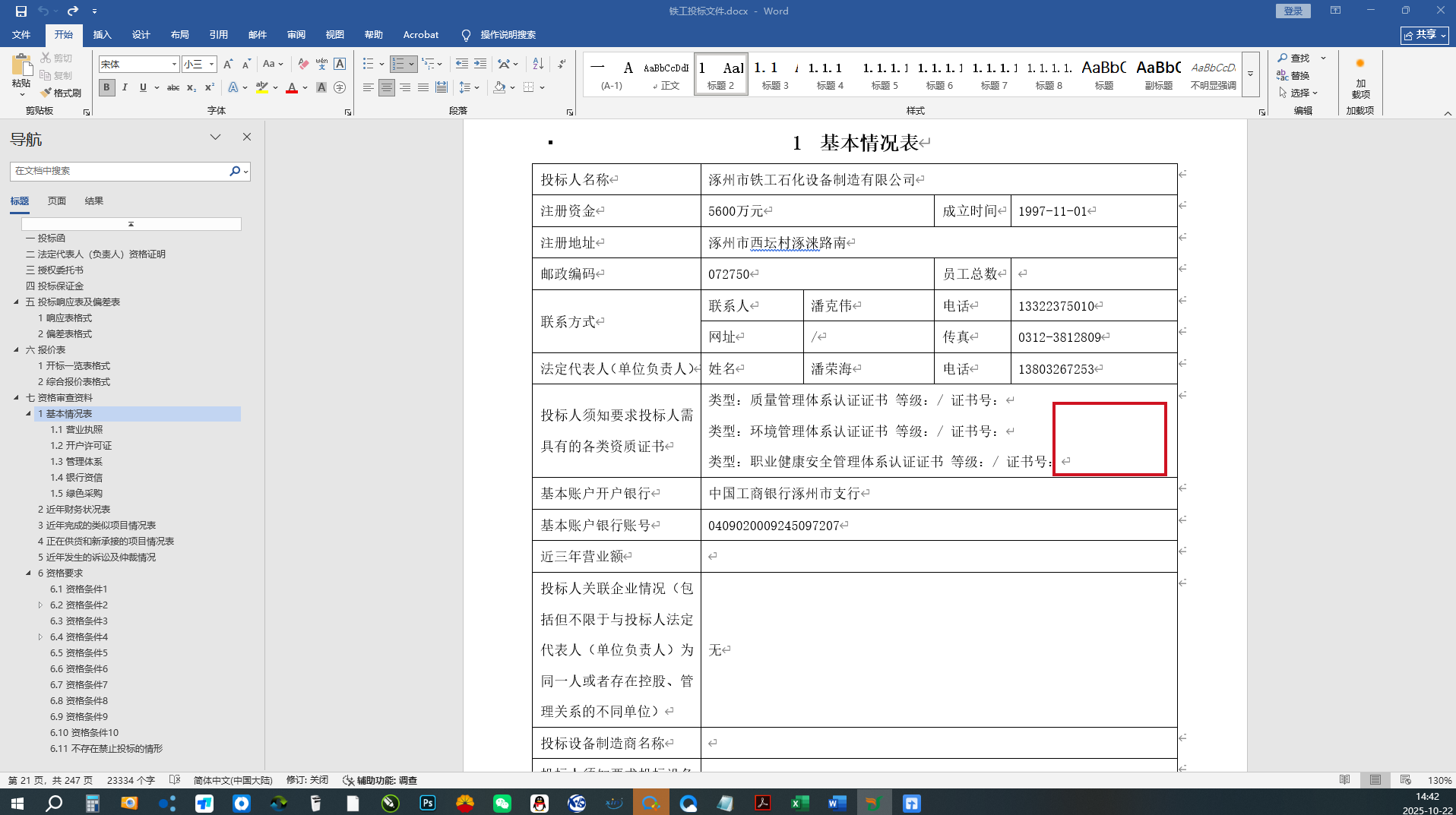Open the Change Case (Aa) dropdown
Image resolution: width=1456 pixels, height=815 pixels.
point(272,65)
